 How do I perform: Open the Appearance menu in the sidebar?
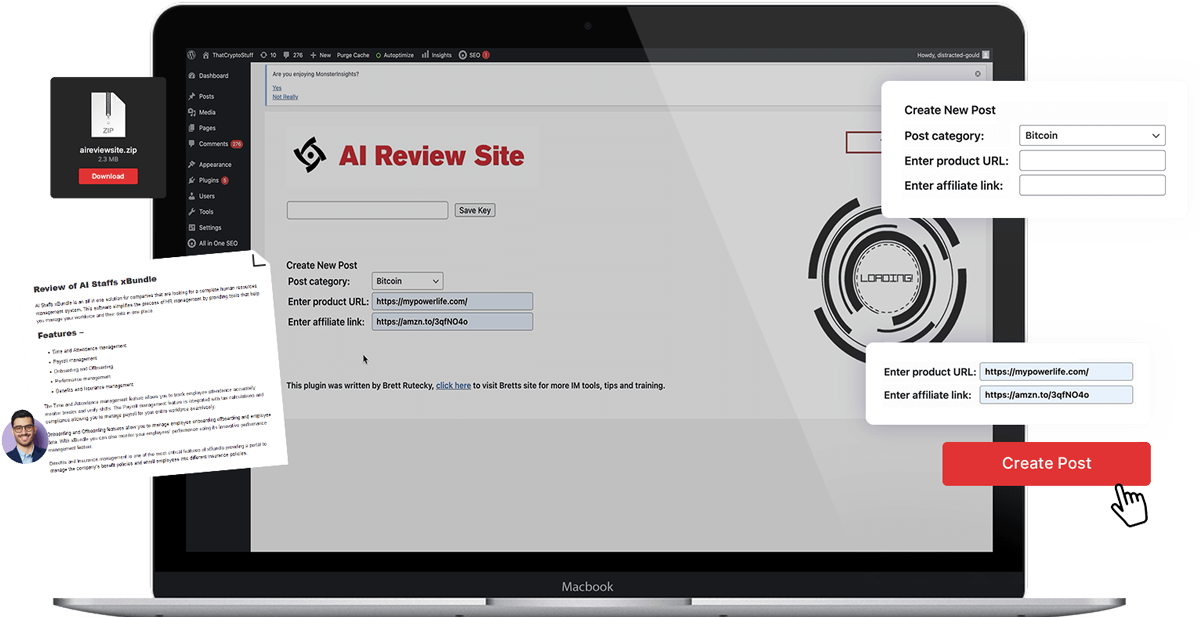(x=215, y=165)
